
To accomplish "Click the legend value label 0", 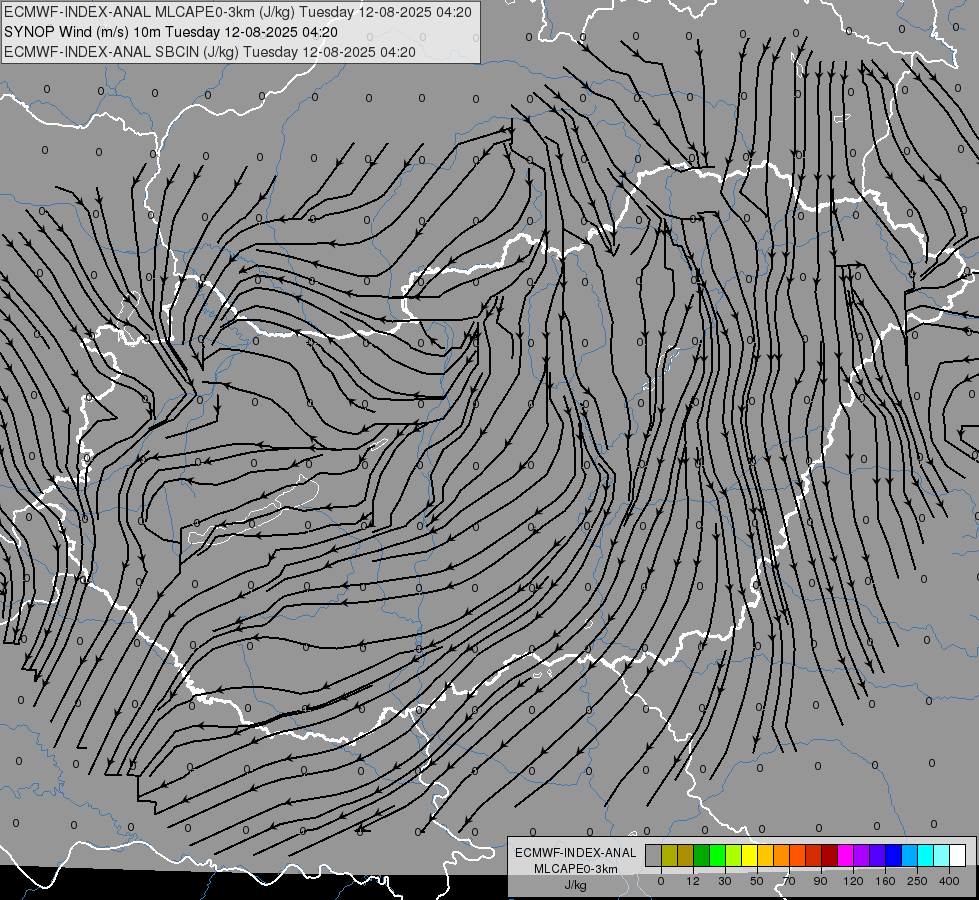I will click(661, 881).
